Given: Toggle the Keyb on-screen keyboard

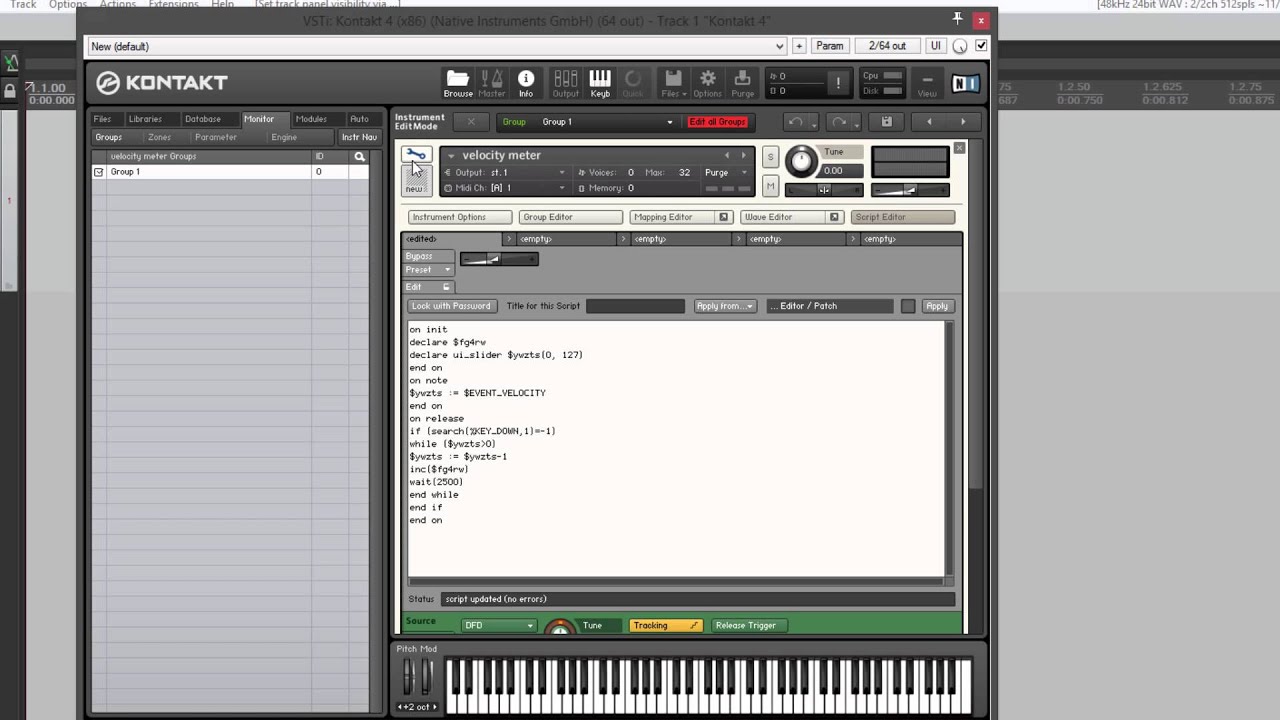Looking at the screenshot, I should coord(600,83).
